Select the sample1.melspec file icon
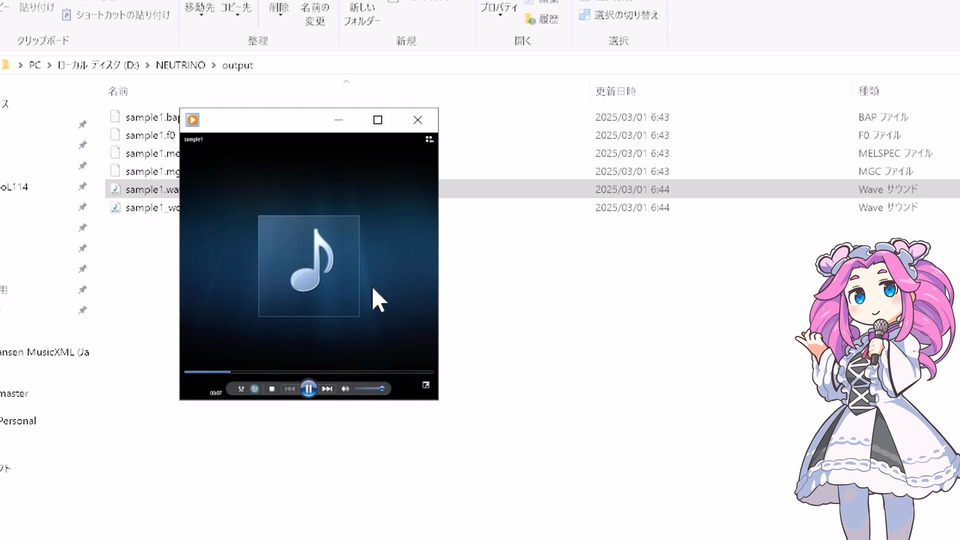 pos(115,152)
